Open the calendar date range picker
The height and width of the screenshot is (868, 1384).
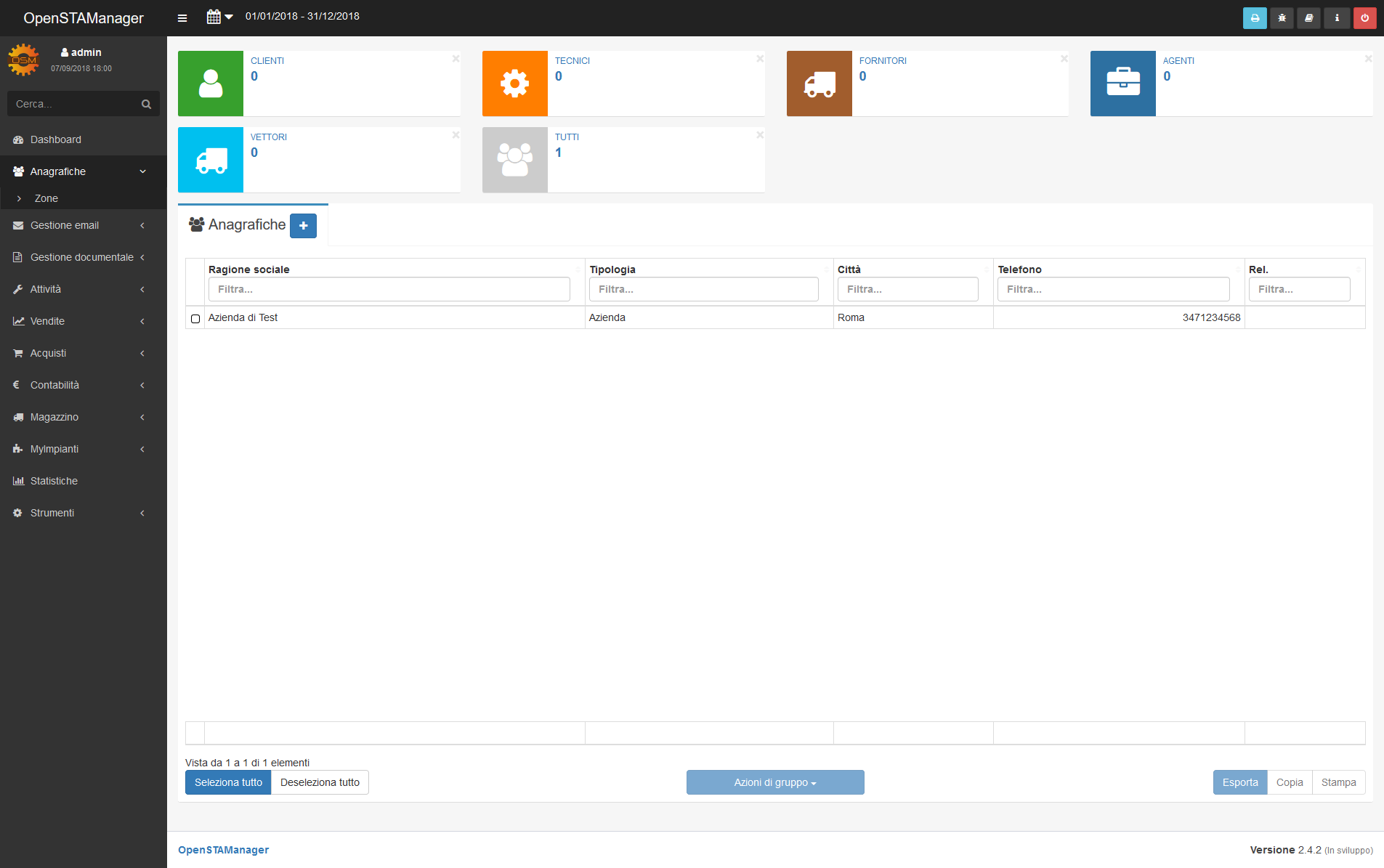click(x=219, y=17)
